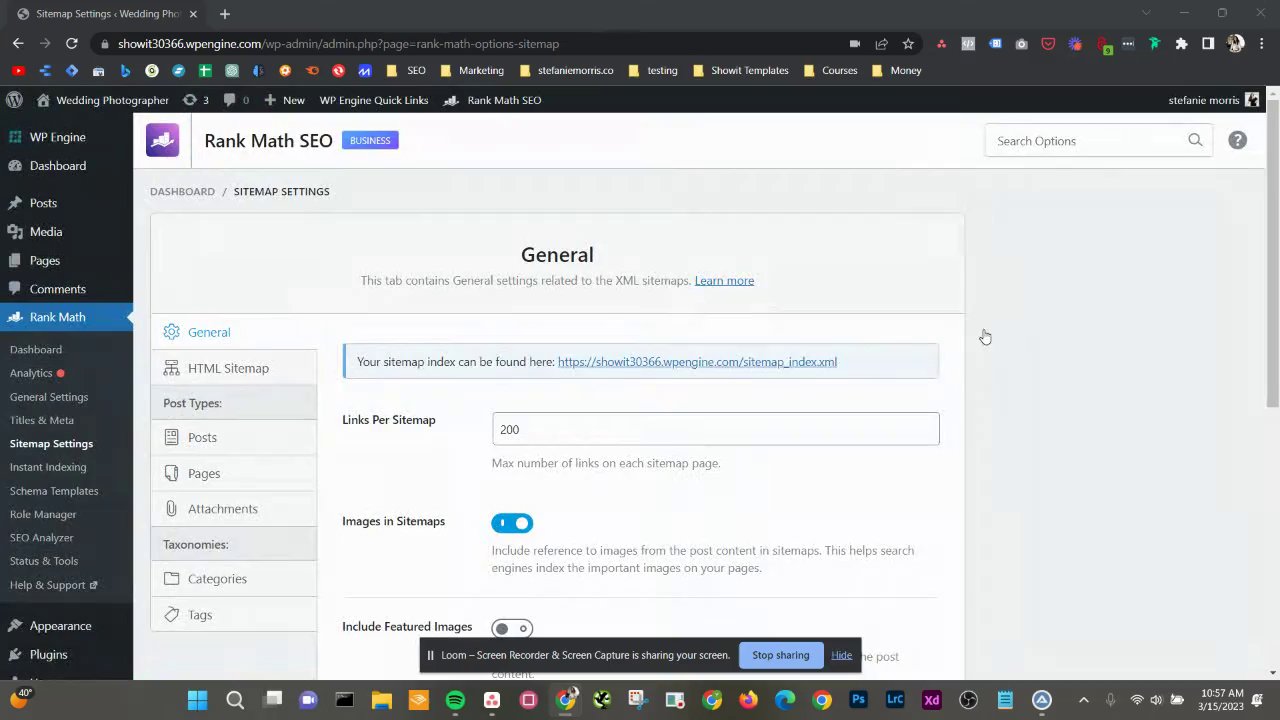Open the help question mark icon
Screen dimensions: 1280x720
[x=1237, y=140]
